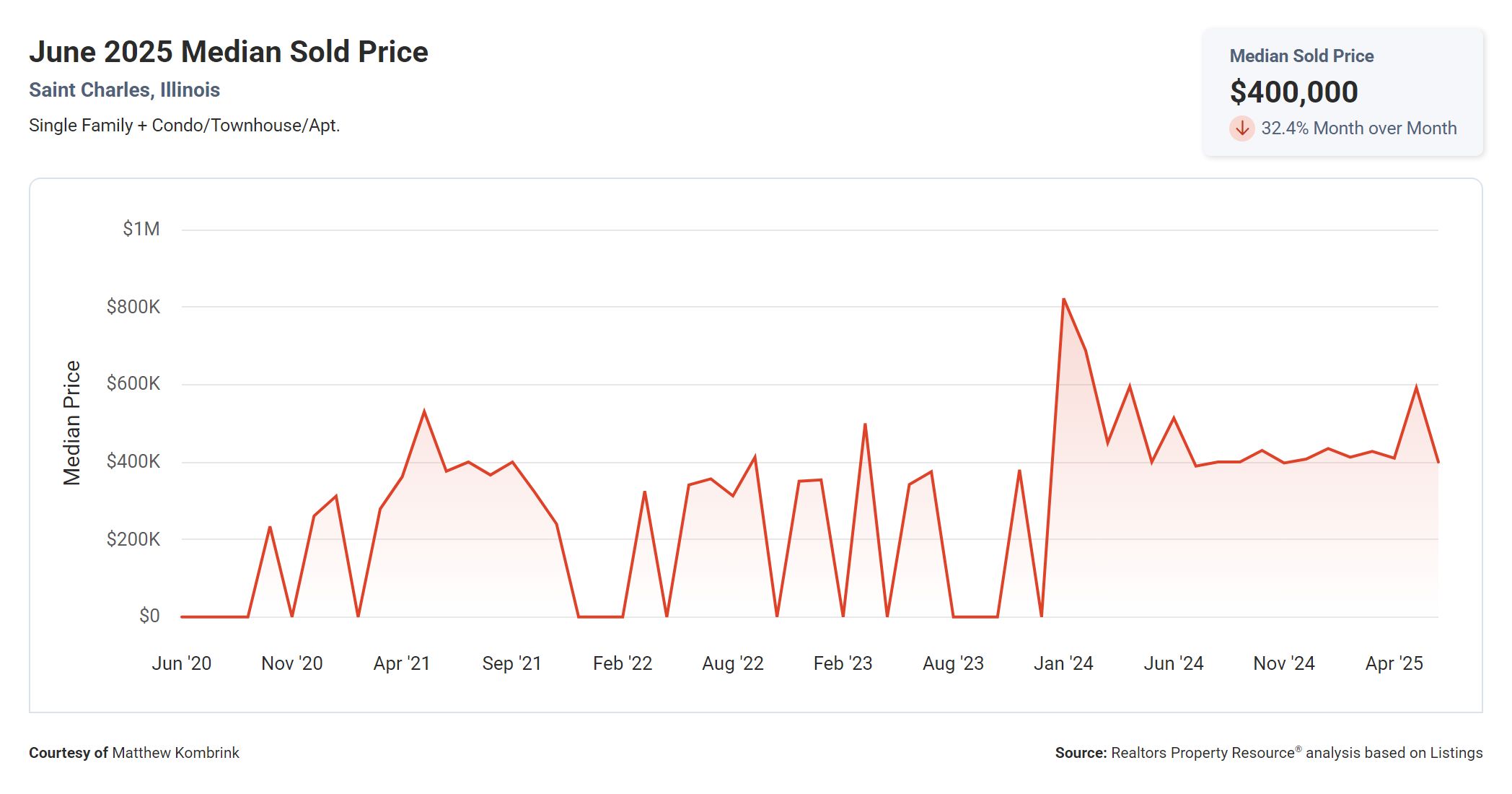Click the Feb '22 x-axis label
The image size is (1512, 794).
point(622,663)
